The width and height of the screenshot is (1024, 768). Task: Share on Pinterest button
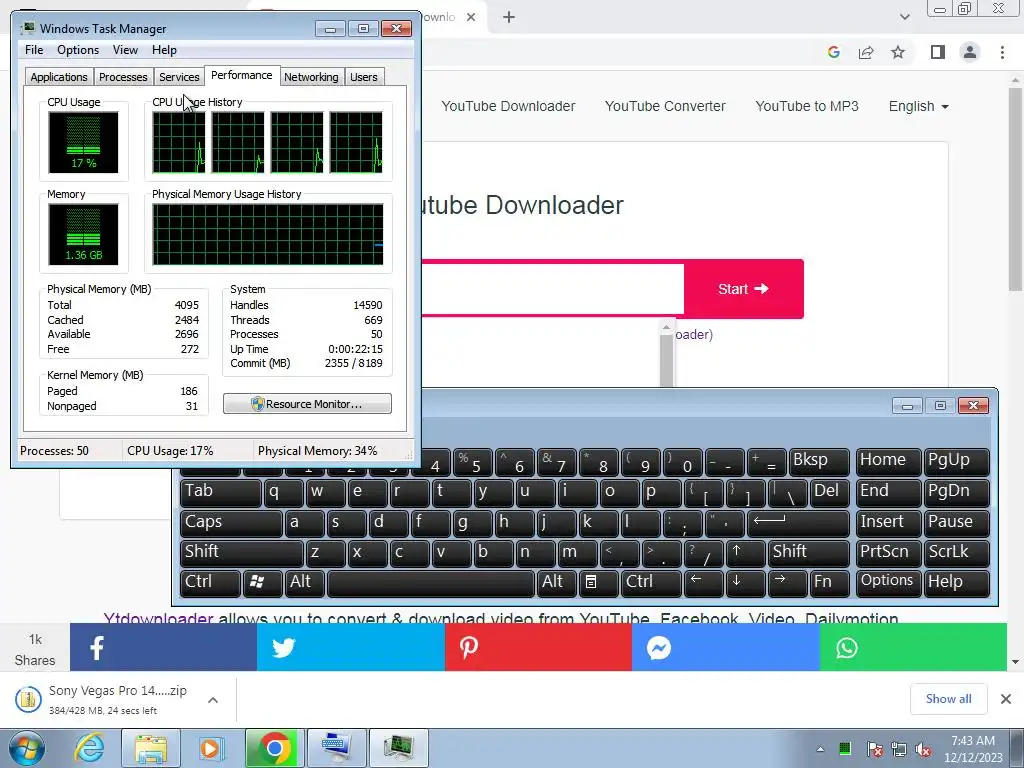point(538,647)
